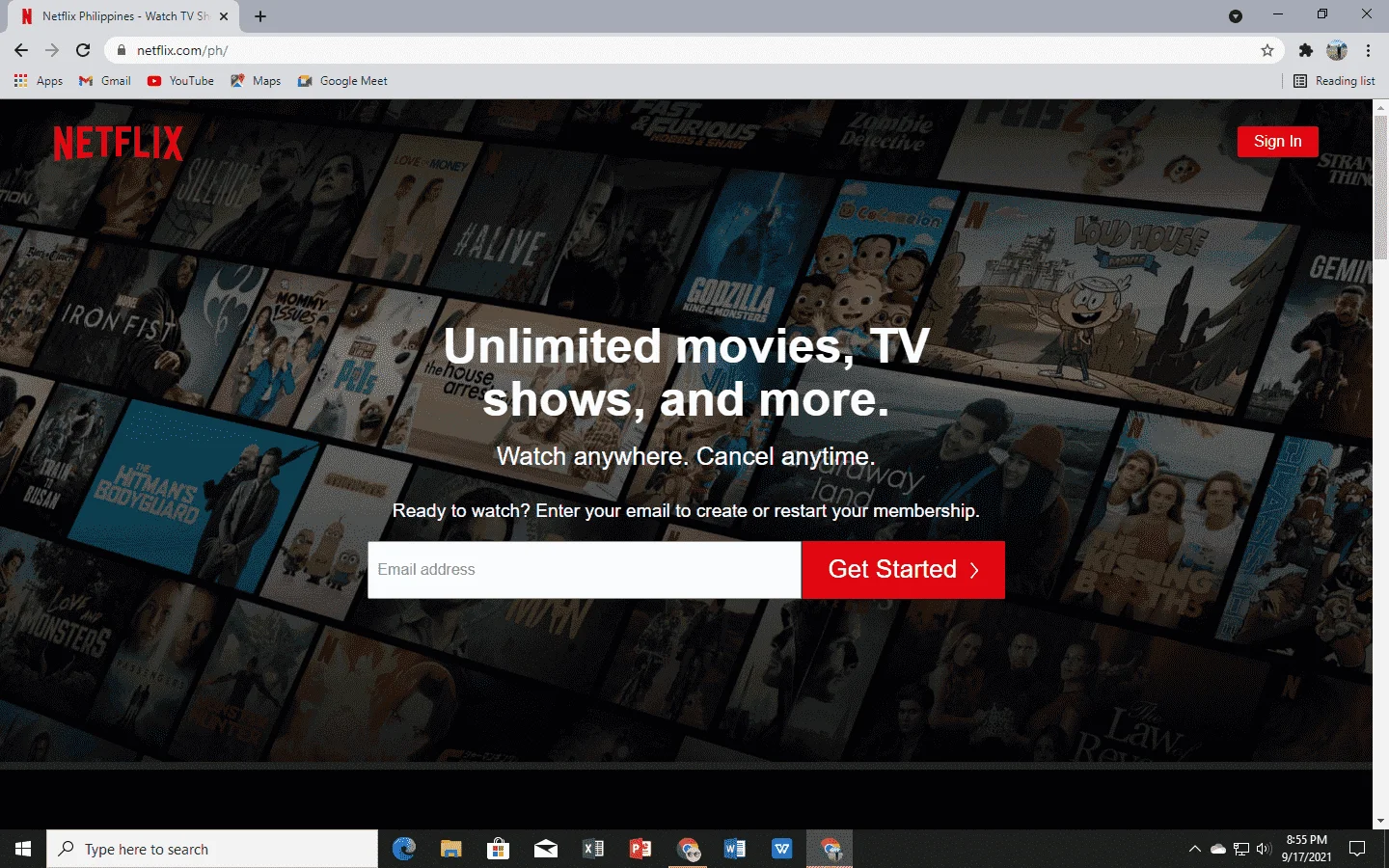
Task: Launch Excel from the taskbar
Action: click(592, 849)
